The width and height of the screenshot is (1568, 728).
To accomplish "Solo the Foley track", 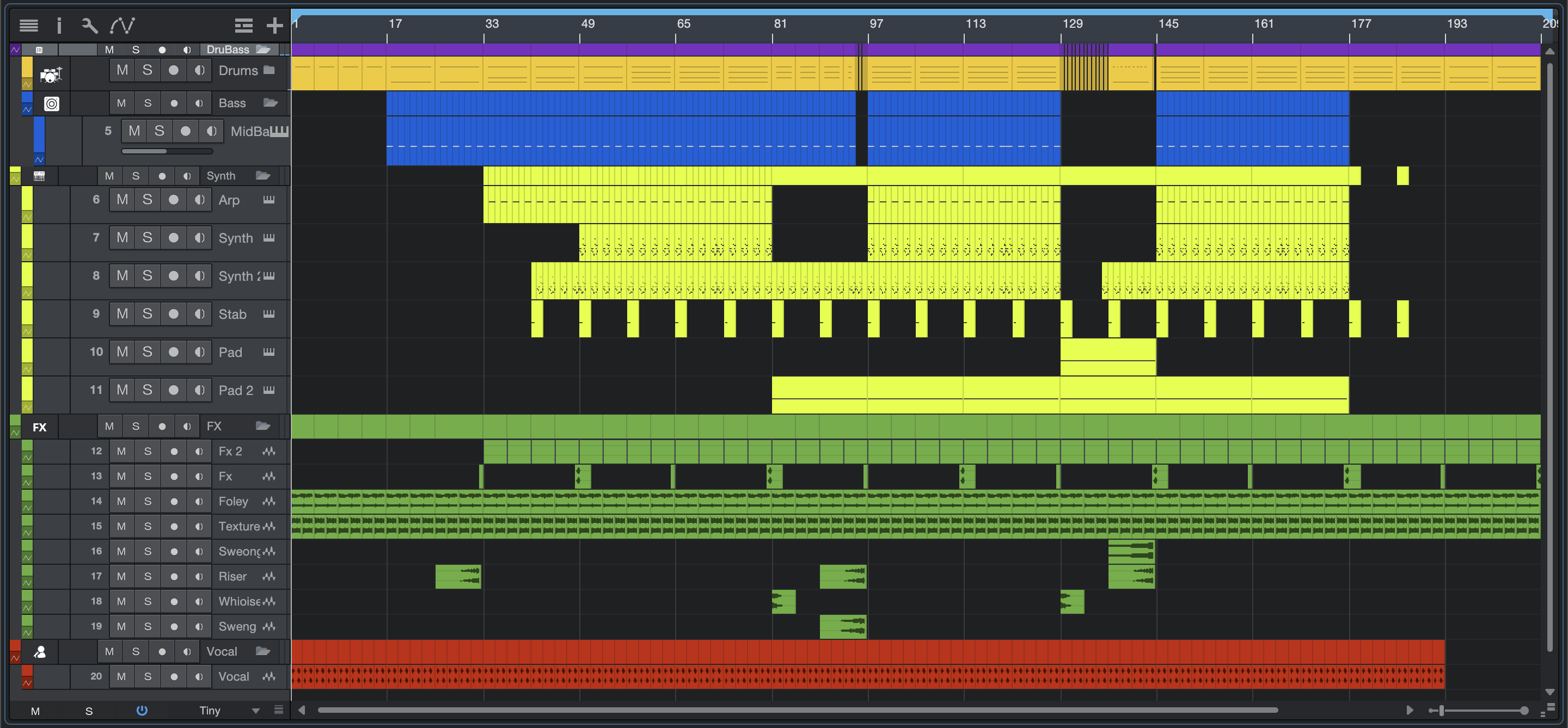I will tap(148, 501).
